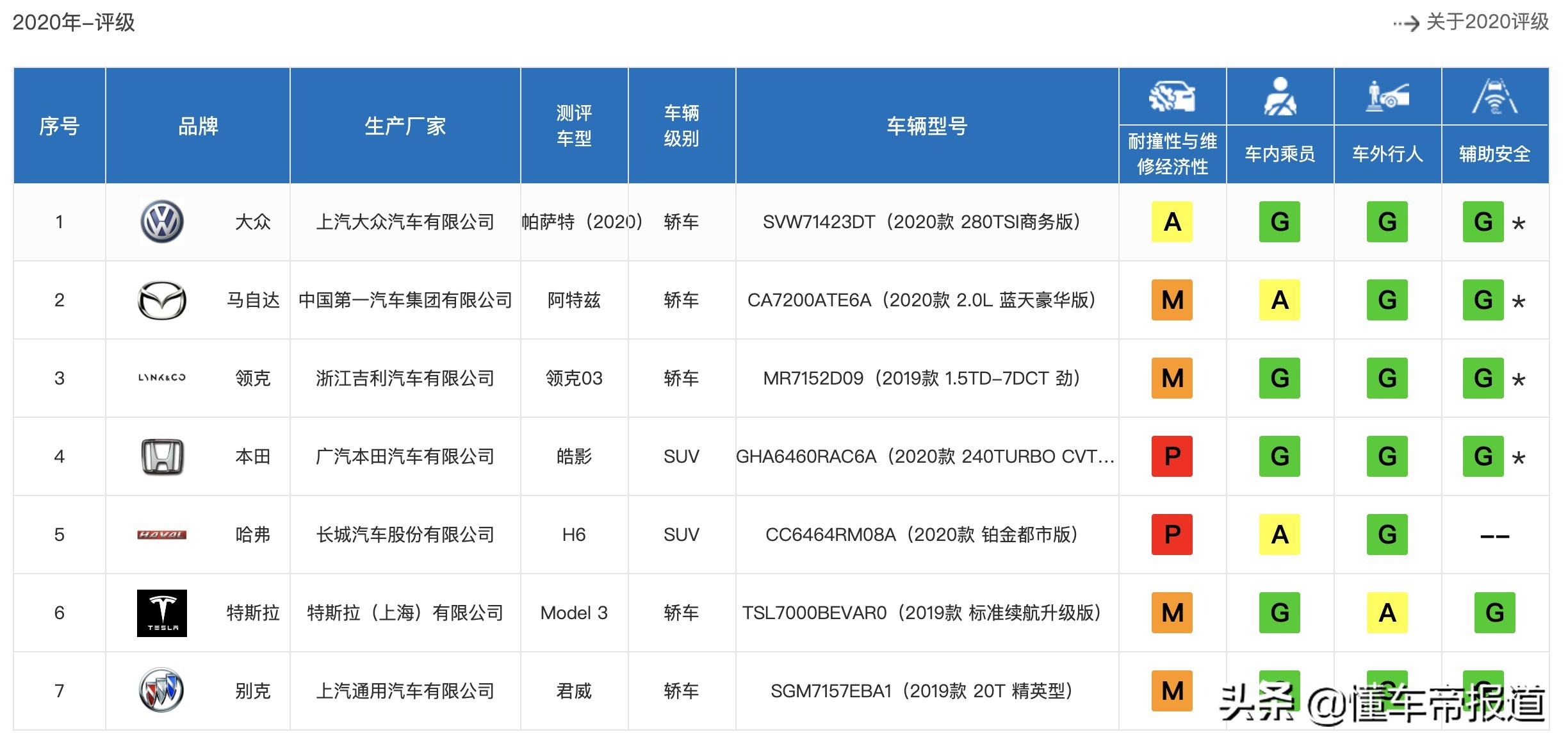1568x746 pixels.
Task: Click the orange M rating for Tesla Model 3
Action: pos(1172,613)
